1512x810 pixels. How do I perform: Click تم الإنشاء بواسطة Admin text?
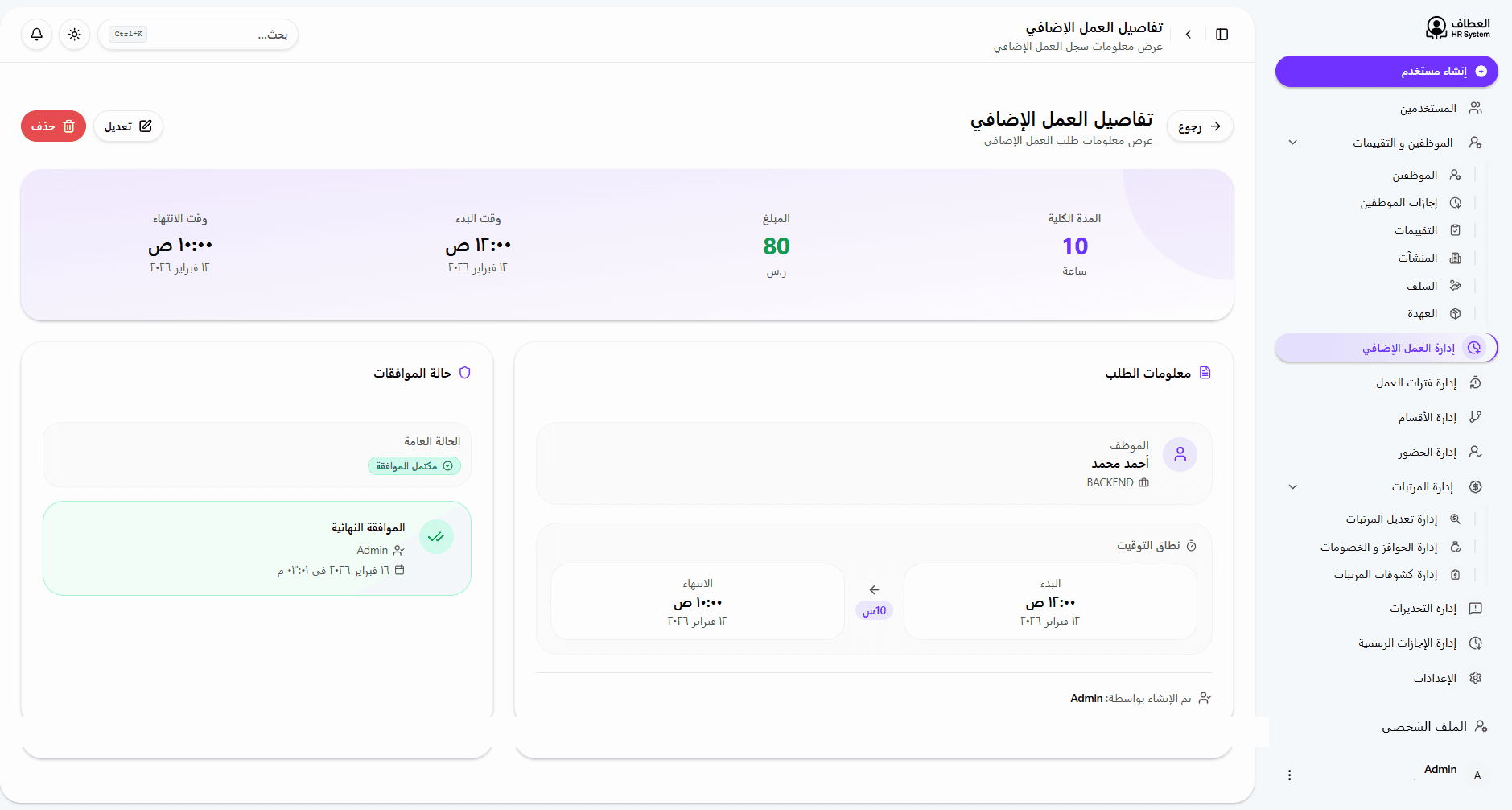[x=1131, y=698]
